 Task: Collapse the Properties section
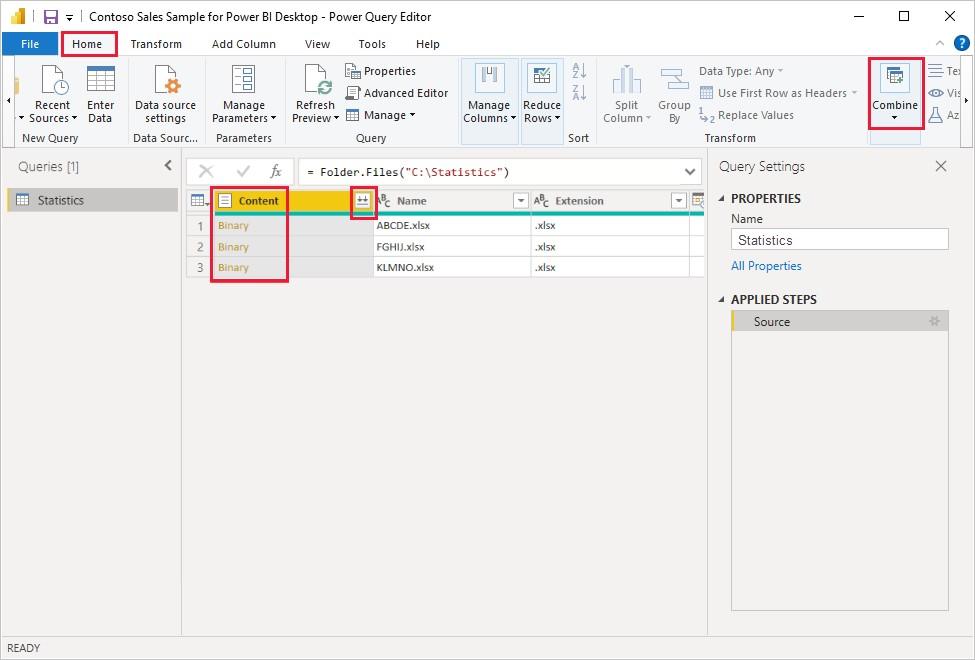722,199
